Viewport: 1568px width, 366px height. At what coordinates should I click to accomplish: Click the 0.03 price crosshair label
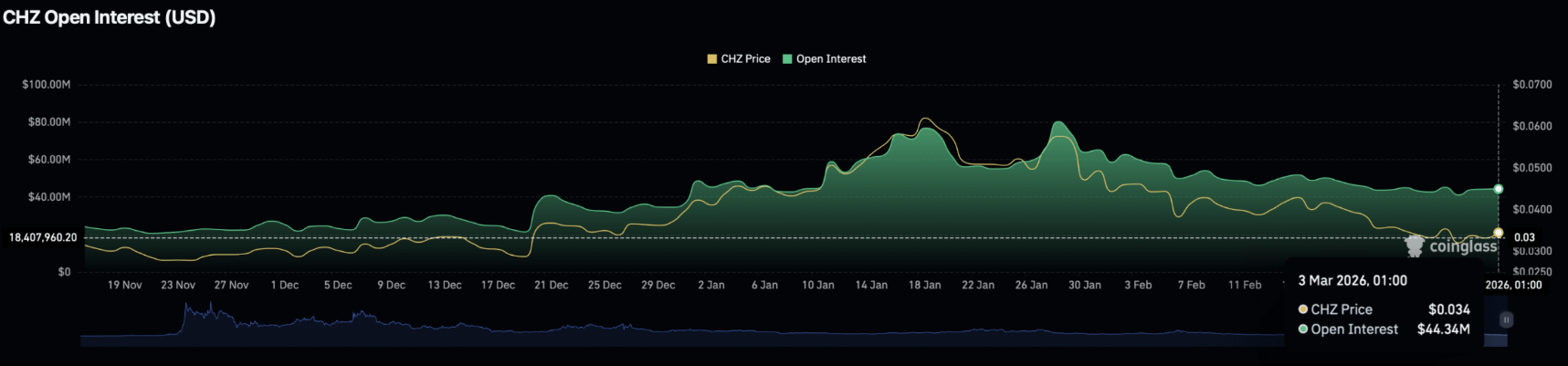[x=1524, y=237]
